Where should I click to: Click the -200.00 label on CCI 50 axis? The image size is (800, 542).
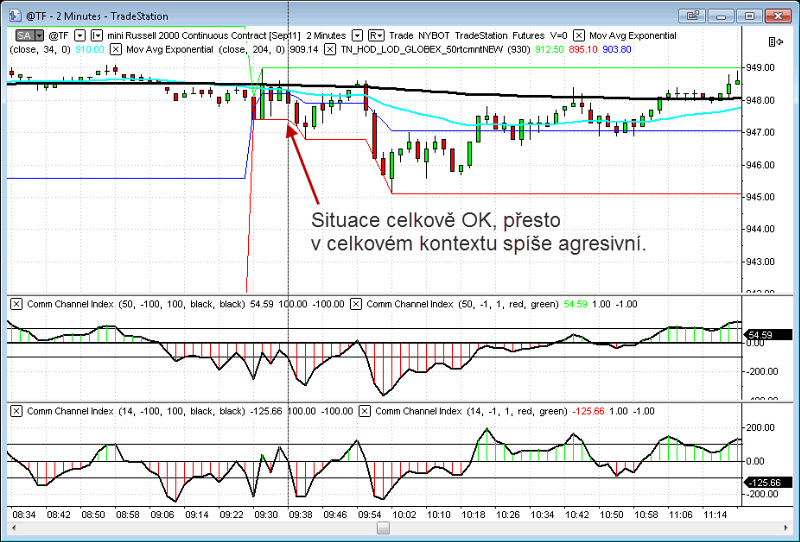[x=760, y=371]
